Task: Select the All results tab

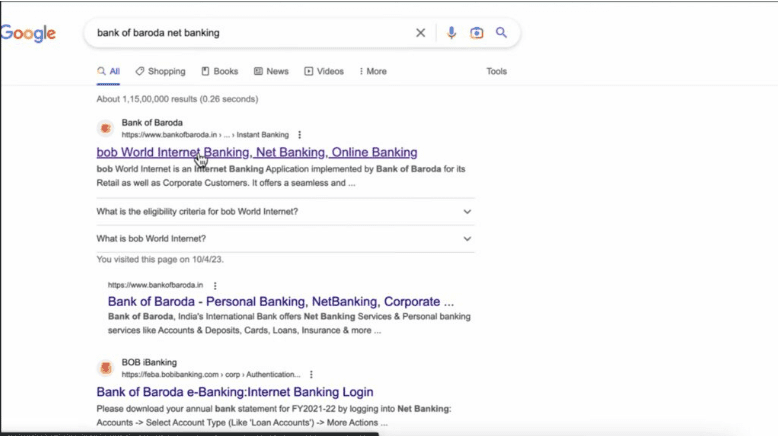Action: click(x=109, y=71)
